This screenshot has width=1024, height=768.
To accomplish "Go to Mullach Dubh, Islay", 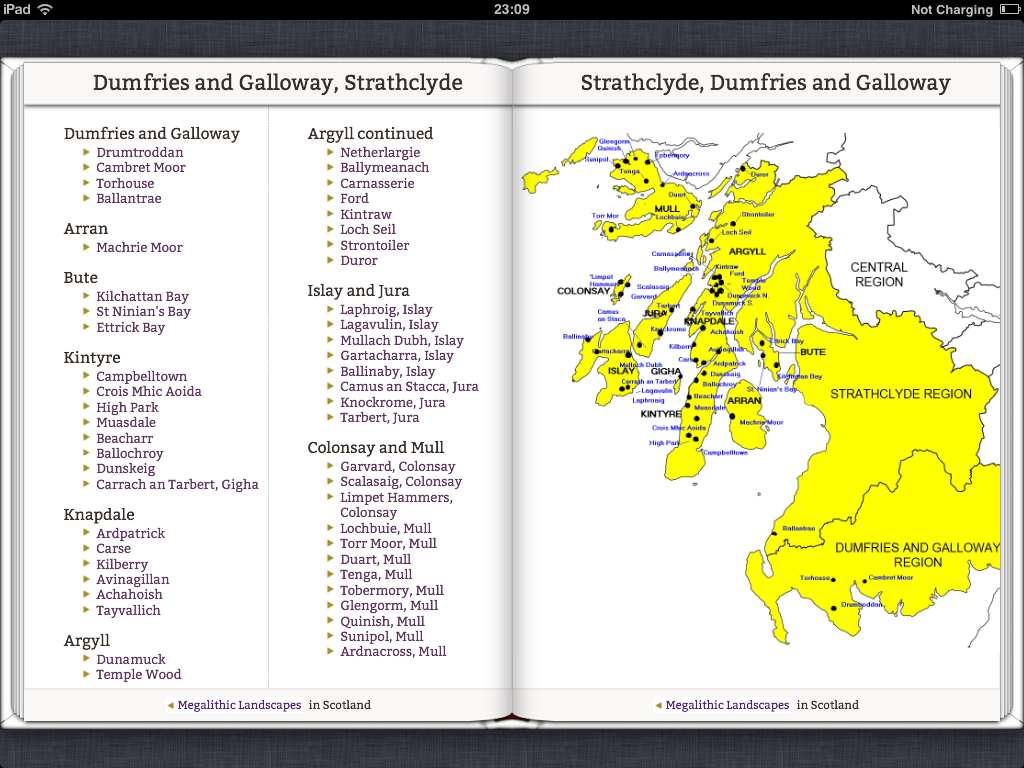I will [402, 340].
